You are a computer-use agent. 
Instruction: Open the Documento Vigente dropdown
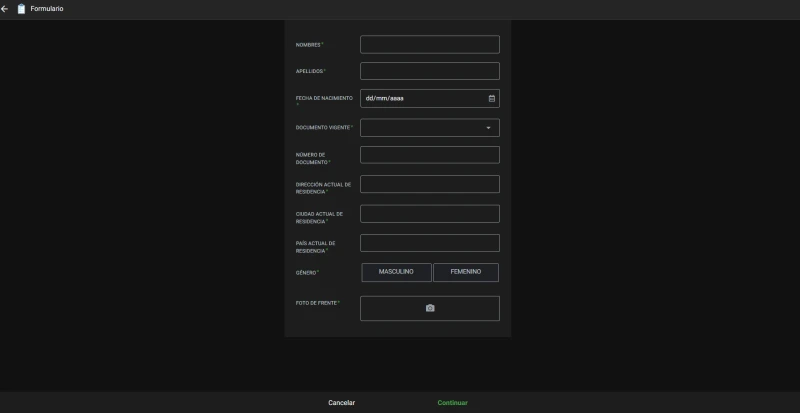[430, 128]
